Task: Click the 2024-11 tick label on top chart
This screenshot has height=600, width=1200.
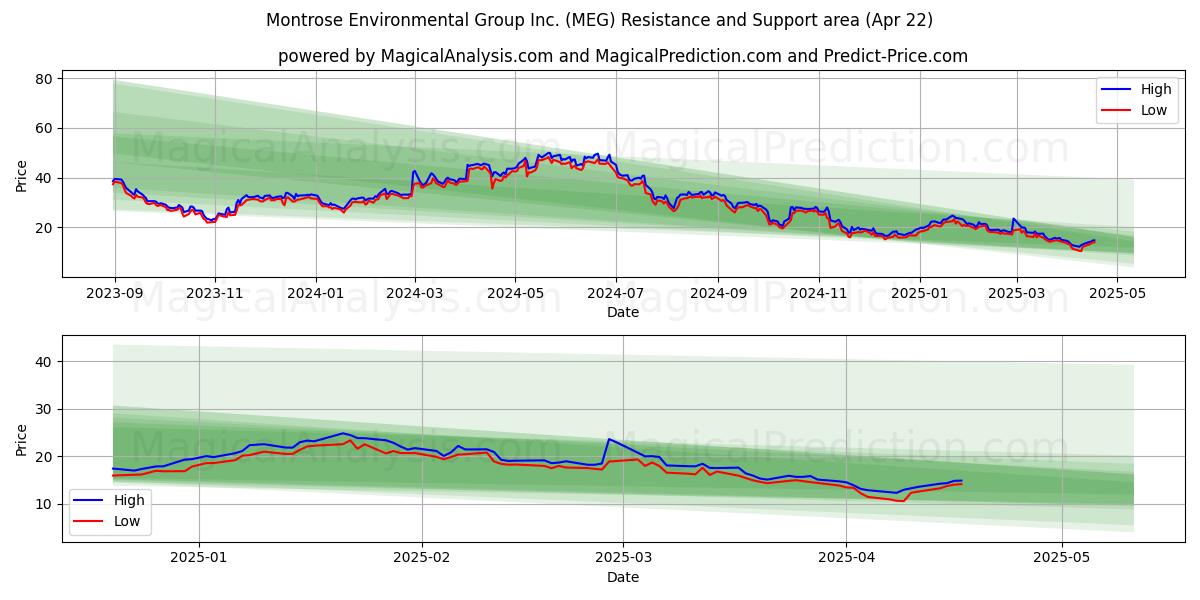Action: point(819,295)
